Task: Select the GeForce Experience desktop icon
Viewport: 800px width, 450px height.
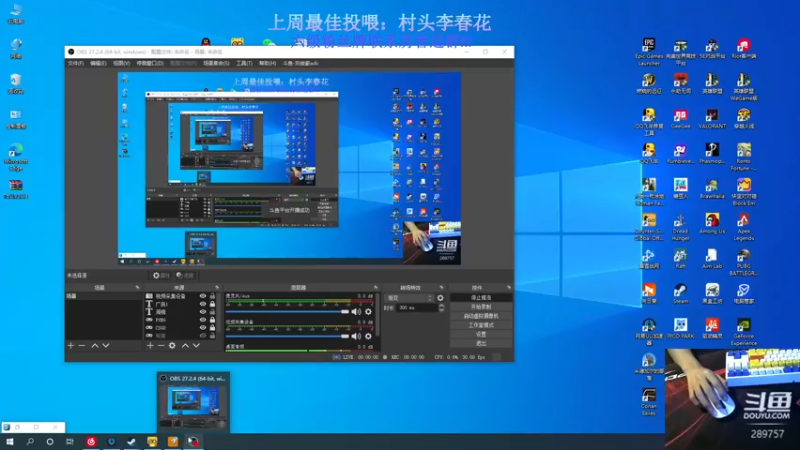Action: tap(743, 332)
